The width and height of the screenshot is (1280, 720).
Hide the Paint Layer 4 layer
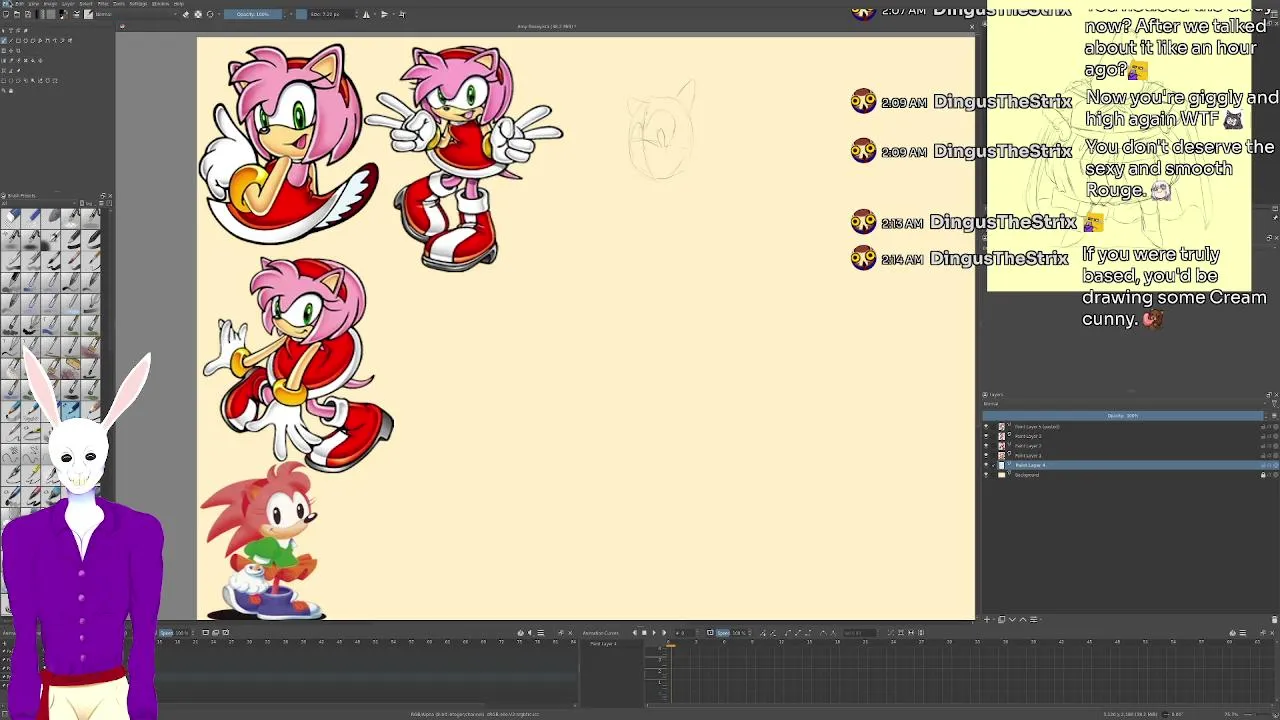click(986, 465)
